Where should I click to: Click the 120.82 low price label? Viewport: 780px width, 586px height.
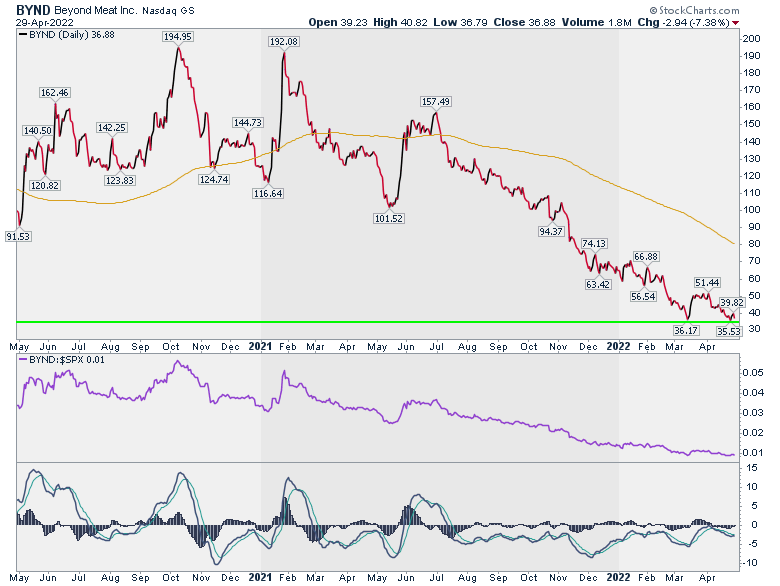(x=45, y=186)
